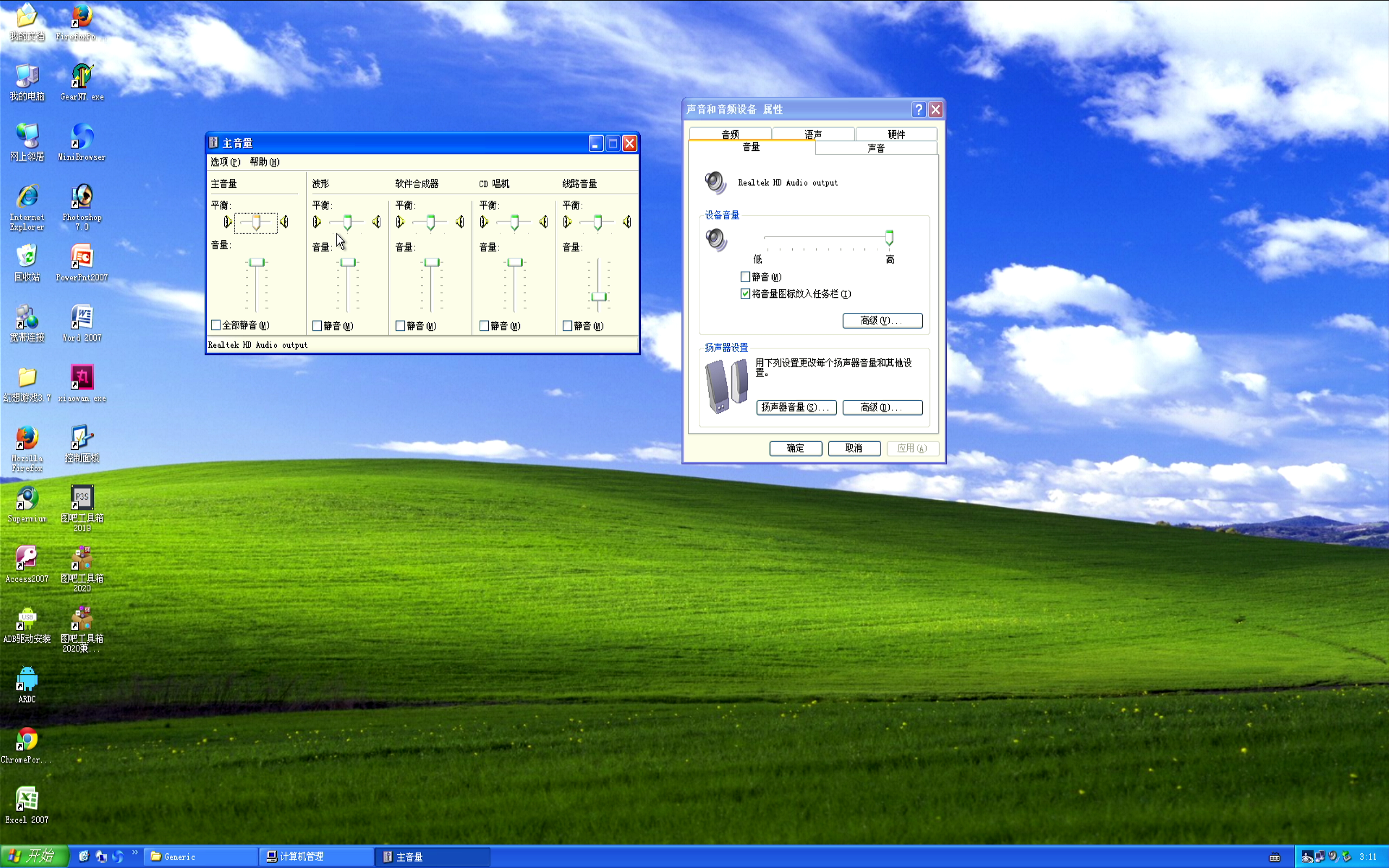Open the 选项 menu in volume mixer

pyautogui.click(x=225, y=162)
